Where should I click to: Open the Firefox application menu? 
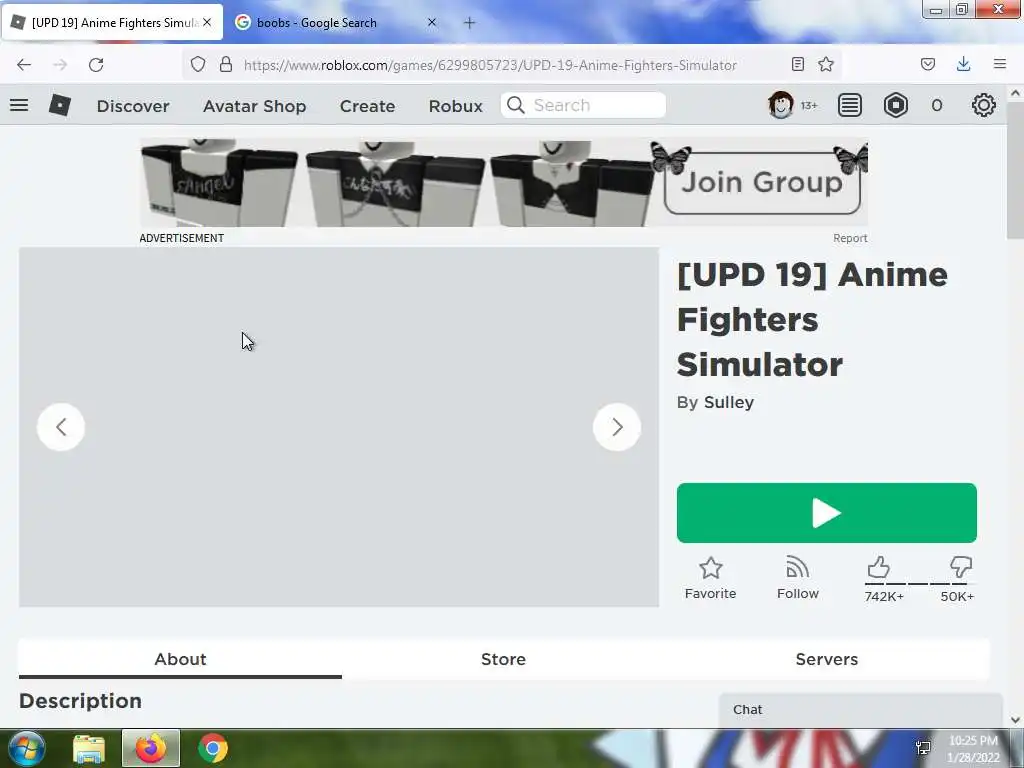pos(1000,64)
